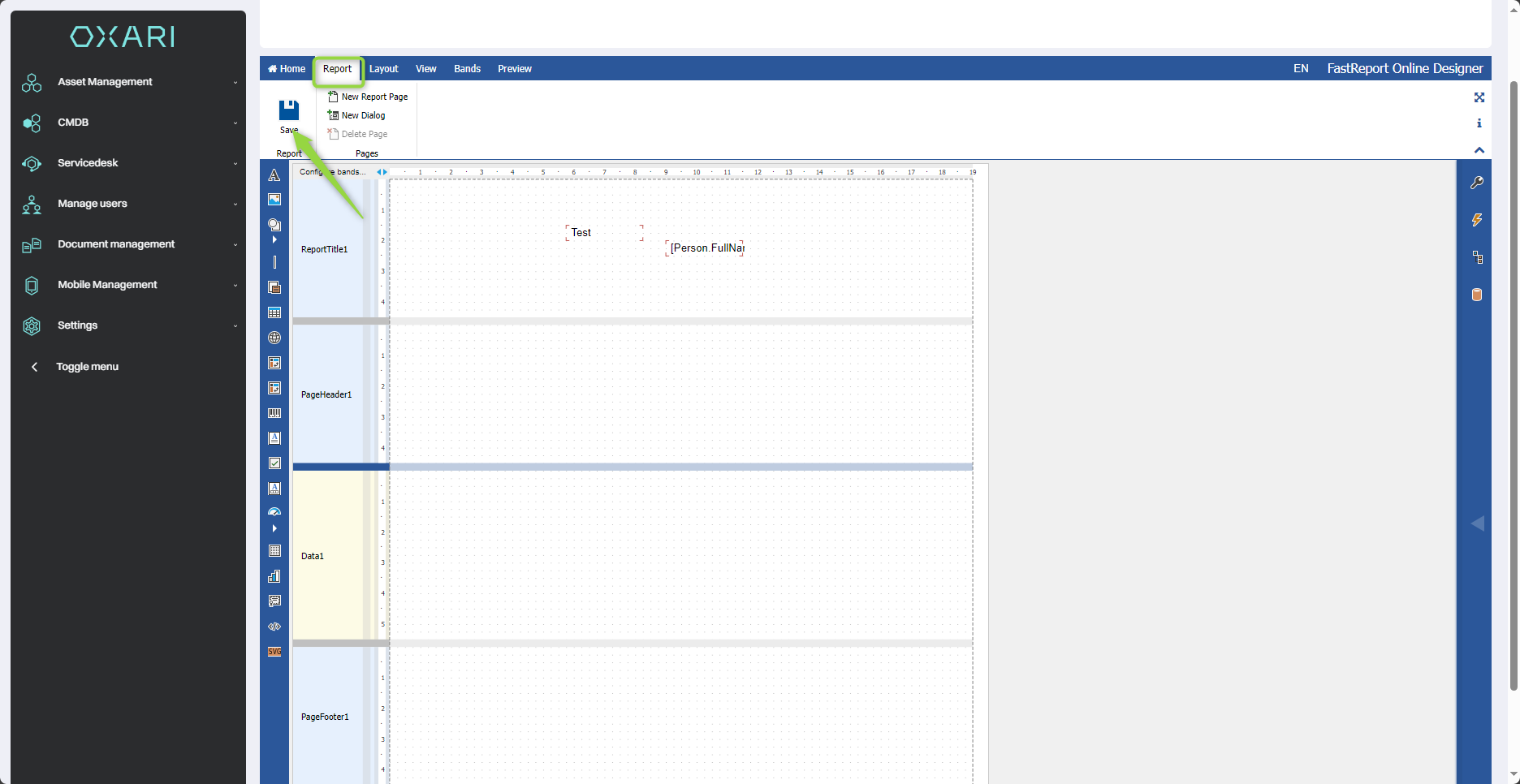Viewport: 1520px width, 784px height.
Task: Open the Events lightning panel
Action: tap(1477, 220)
